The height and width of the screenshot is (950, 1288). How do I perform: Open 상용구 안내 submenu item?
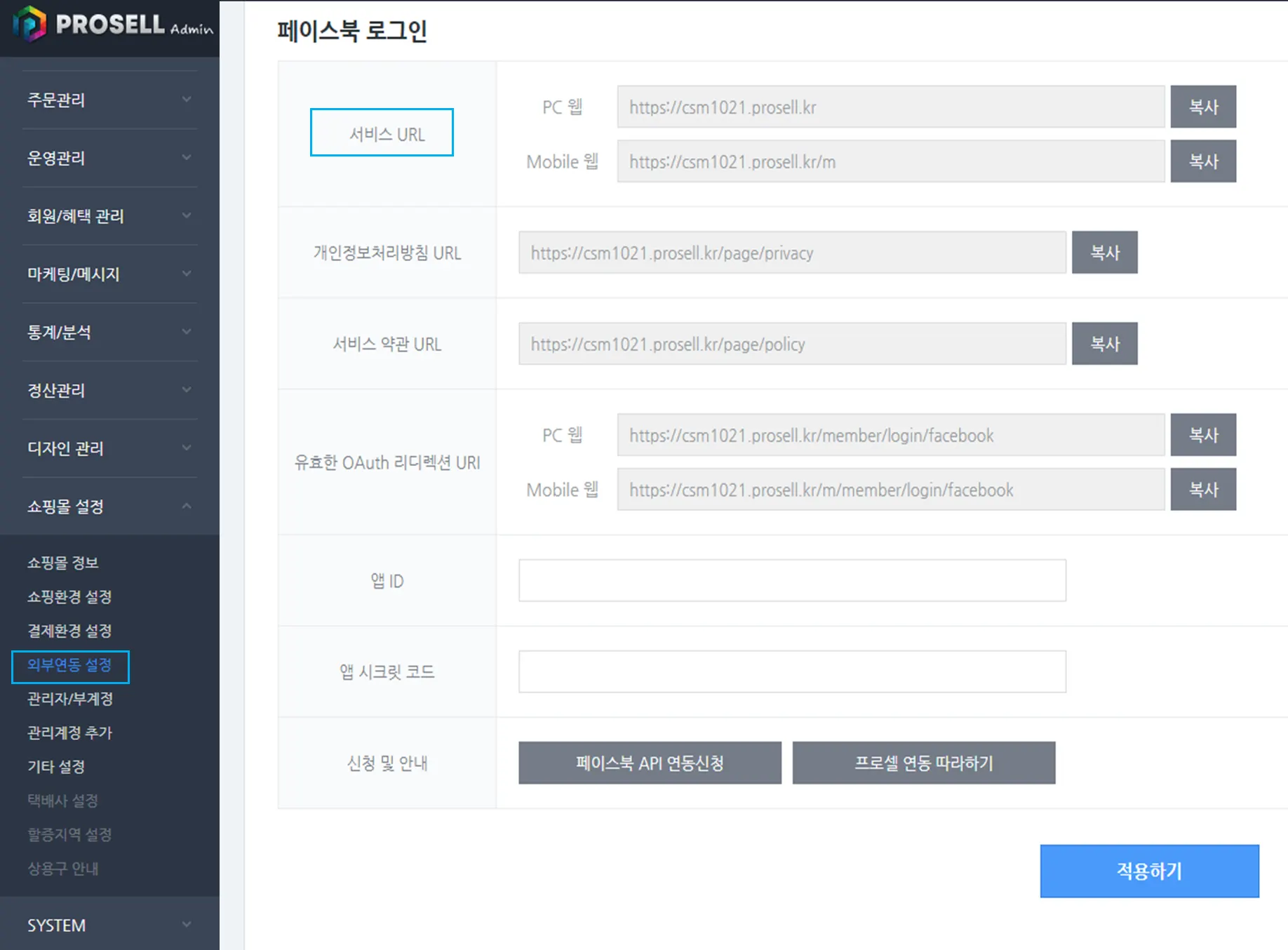(62, 869)
